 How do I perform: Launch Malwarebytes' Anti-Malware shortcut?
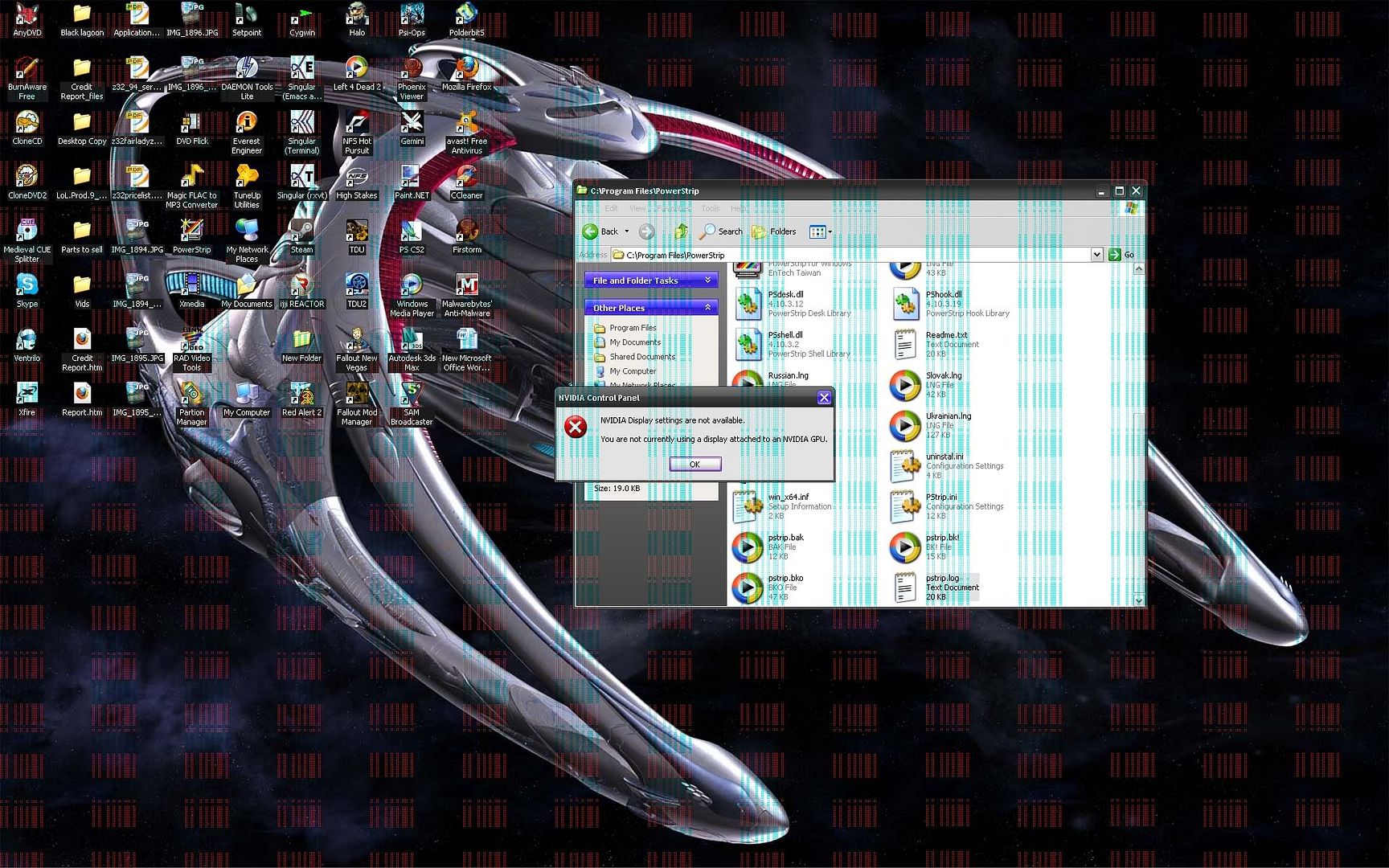point(466,296)
